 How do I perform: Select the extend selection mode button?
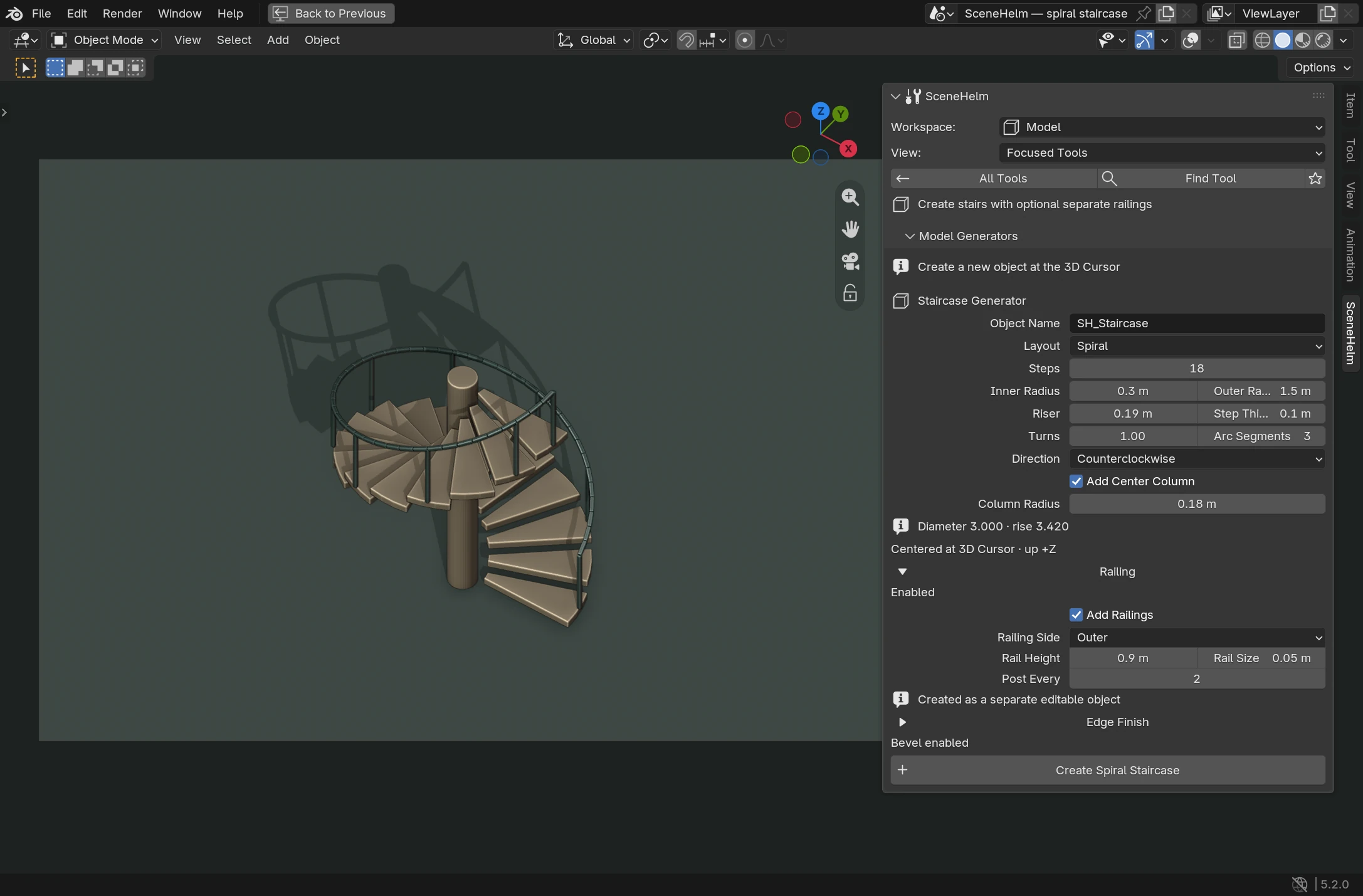coord(75,68)
